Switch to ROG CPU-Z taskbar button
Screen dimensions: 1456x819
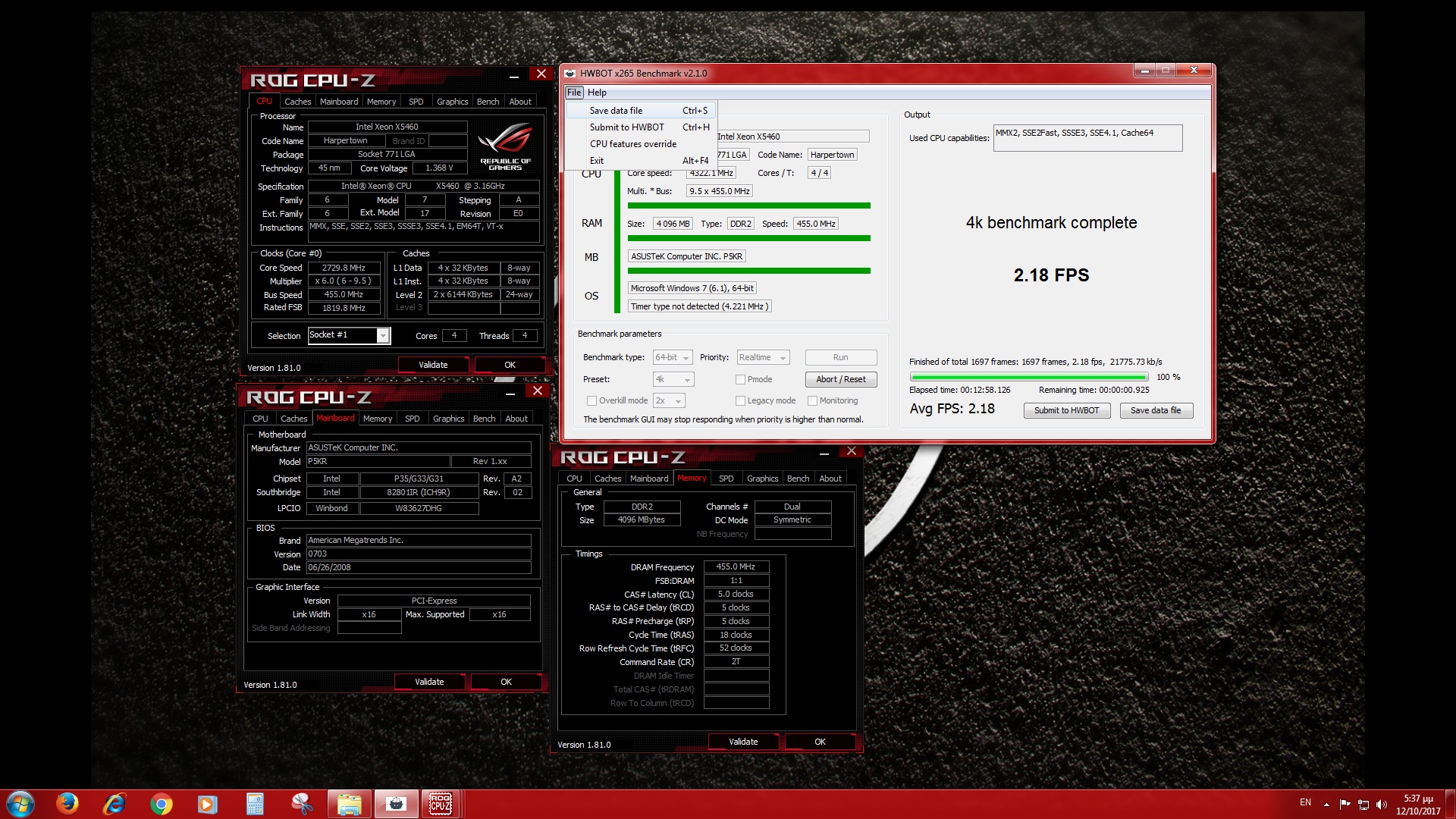tap(441, 804)
